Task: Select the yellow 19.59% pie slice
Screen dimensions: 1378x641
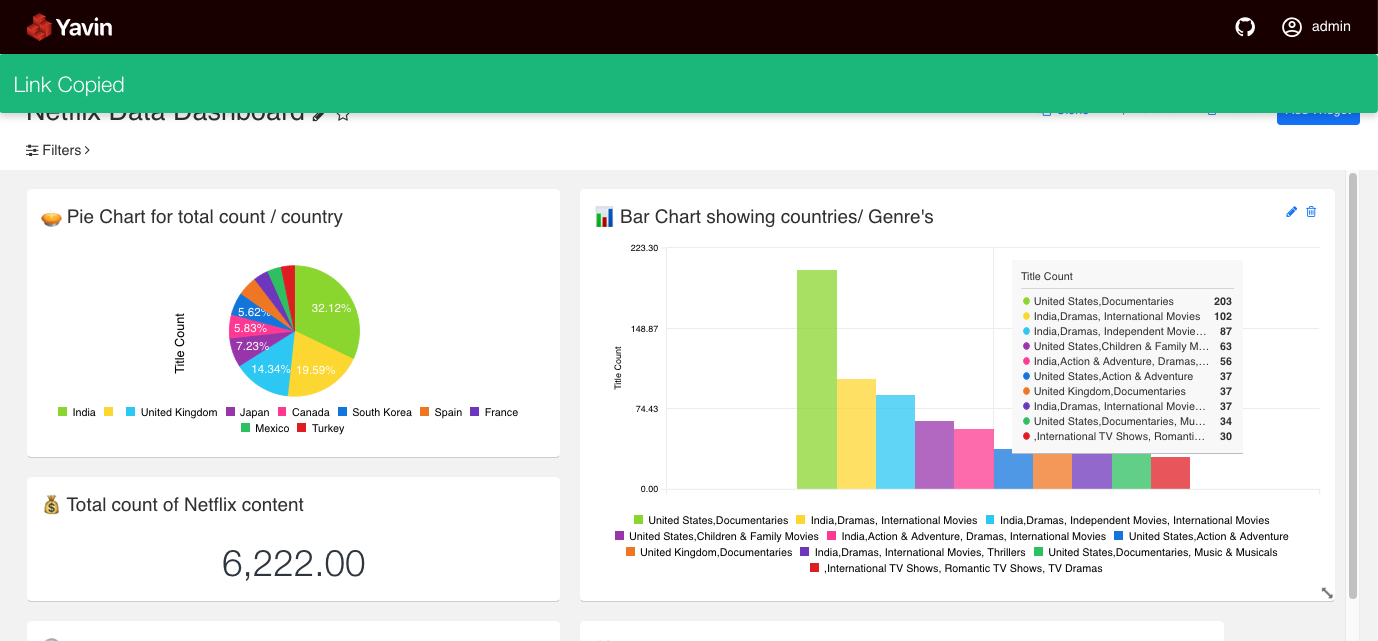Action: 318,365
